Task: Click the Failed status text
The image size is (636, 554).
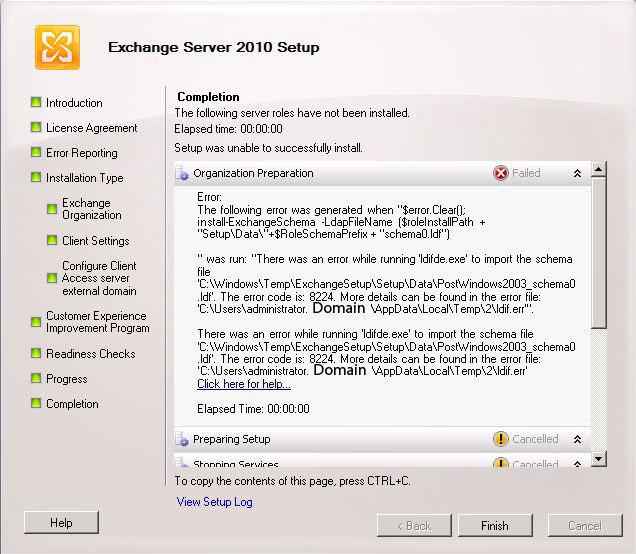Action: [526, 173]
